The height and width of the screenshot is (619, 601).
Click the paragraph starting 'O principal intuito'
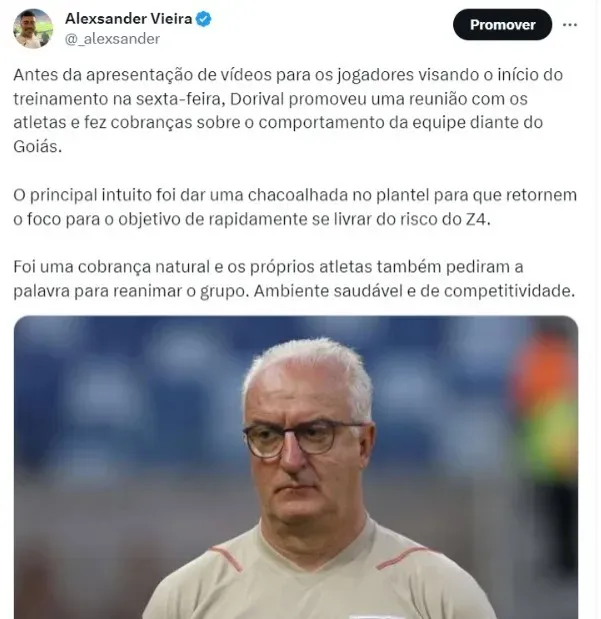coord(295,207)
